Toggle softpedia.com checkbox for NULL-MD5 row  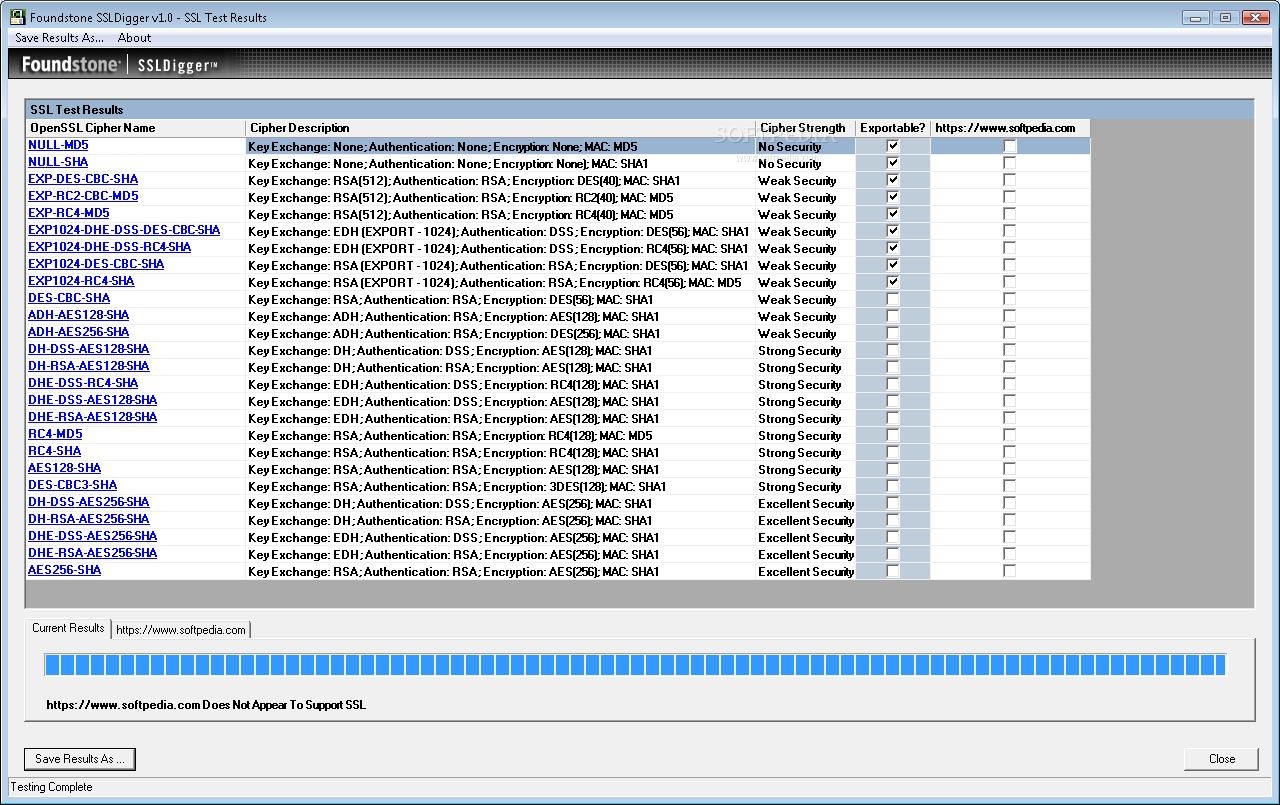click(x=1010, y=146)
